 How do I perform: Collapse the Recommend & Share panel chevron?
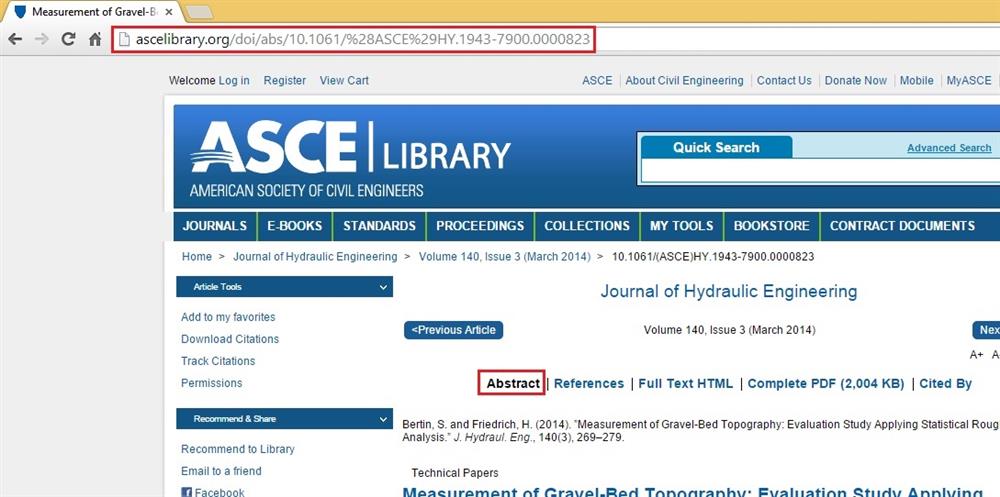click(383, 419)
